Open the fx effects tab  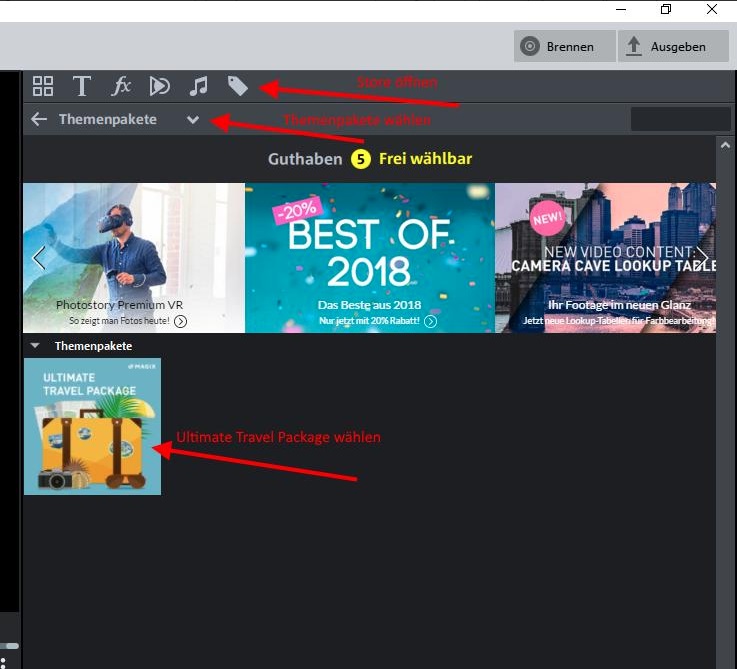pyautogui.click(x=121, y=86)
